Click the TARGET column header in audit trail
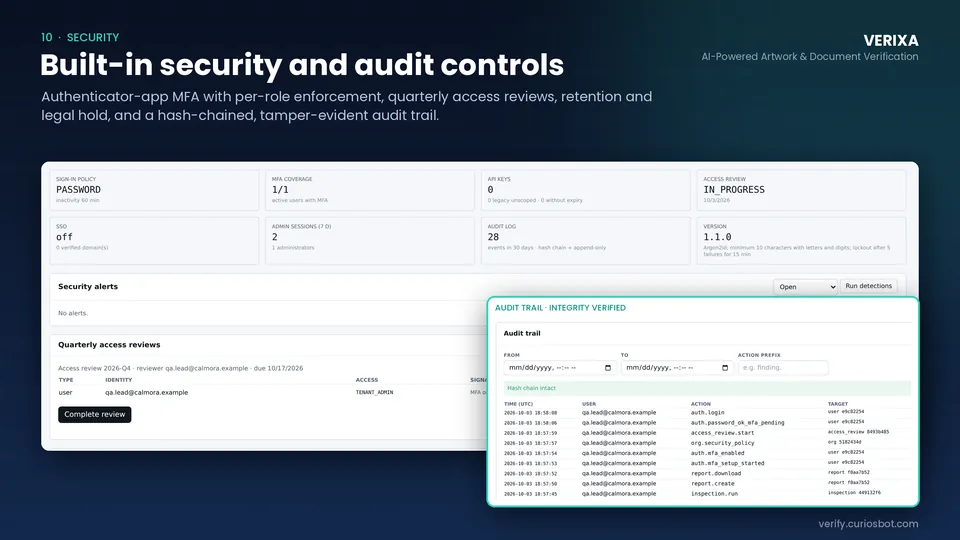The height and width of the screenshot is (540, 960). pos(838,404)
